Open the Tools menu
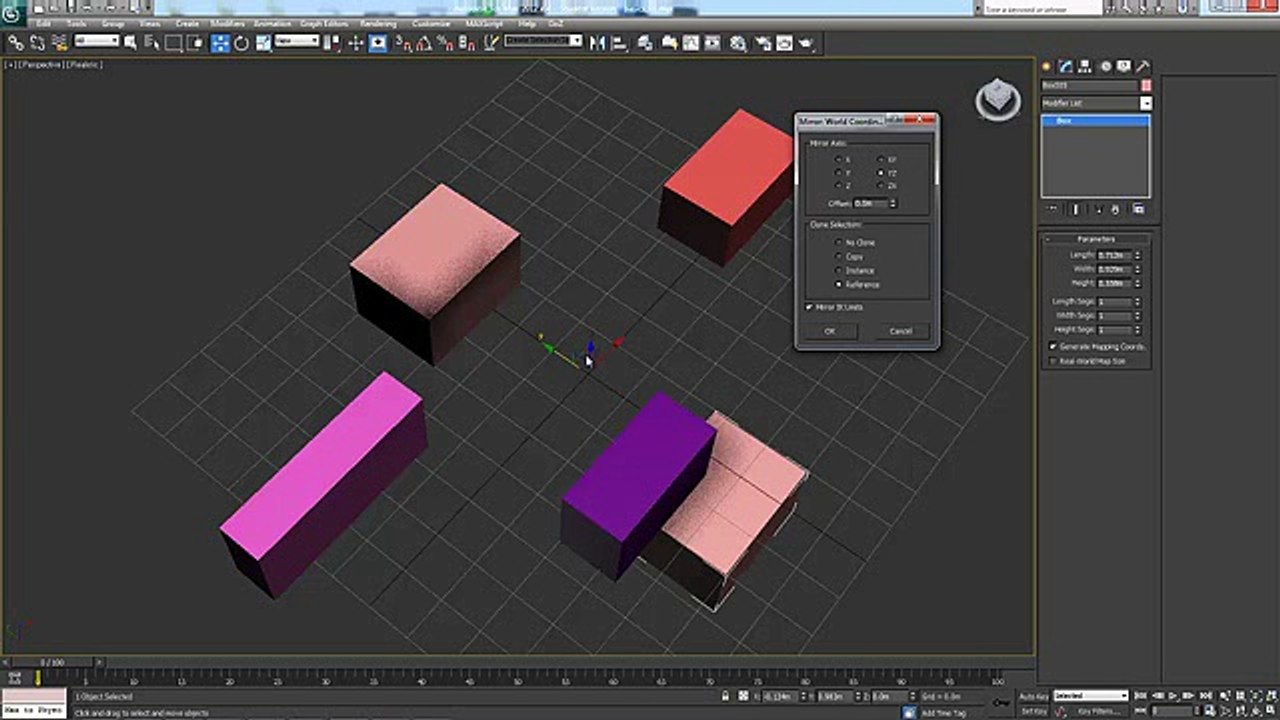This screenshot has width=1280, height=720. click(76, 23)
